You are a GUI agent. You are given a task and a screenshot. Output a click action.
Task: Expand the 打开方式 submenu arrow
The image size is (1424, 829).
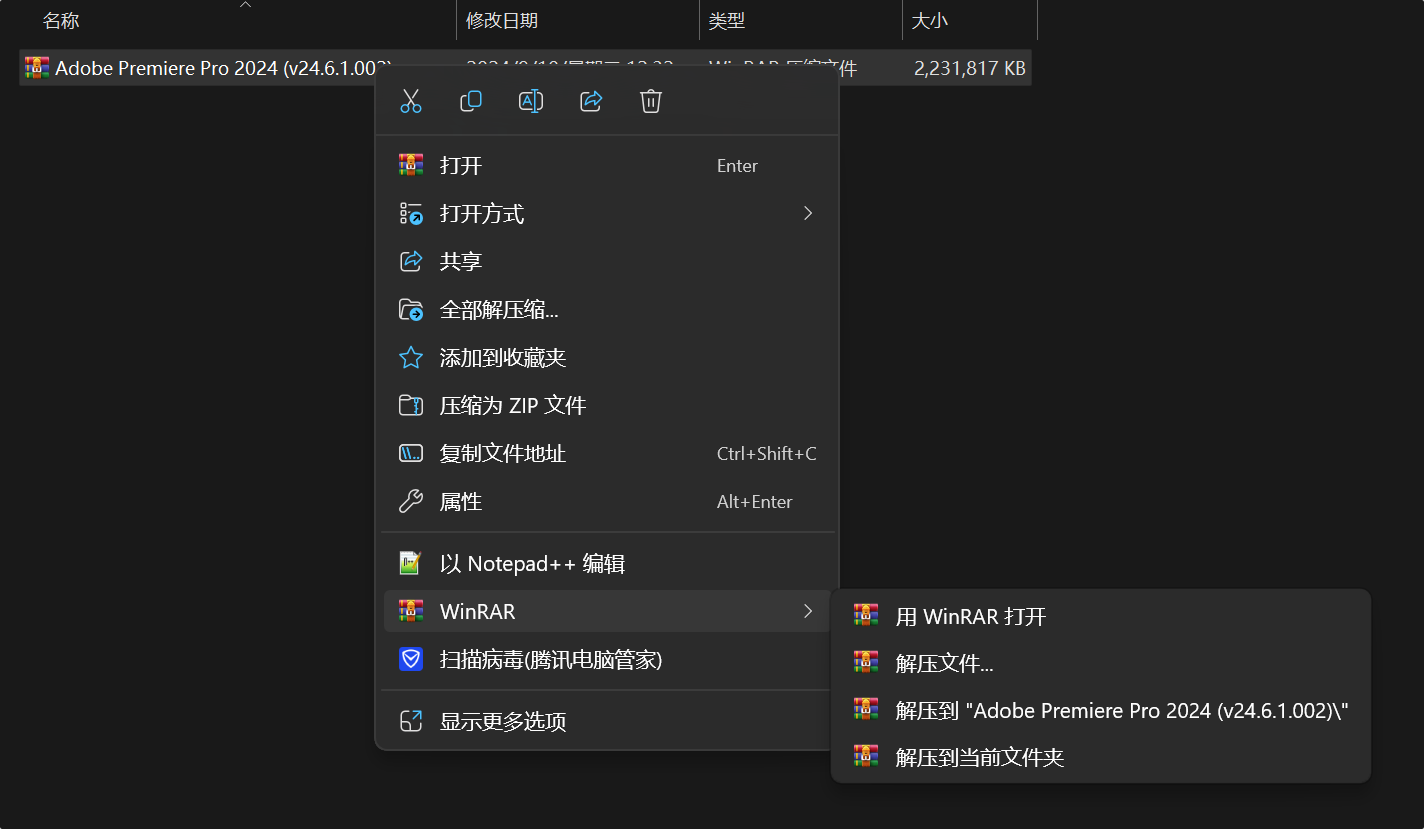[x=808, y=213]
